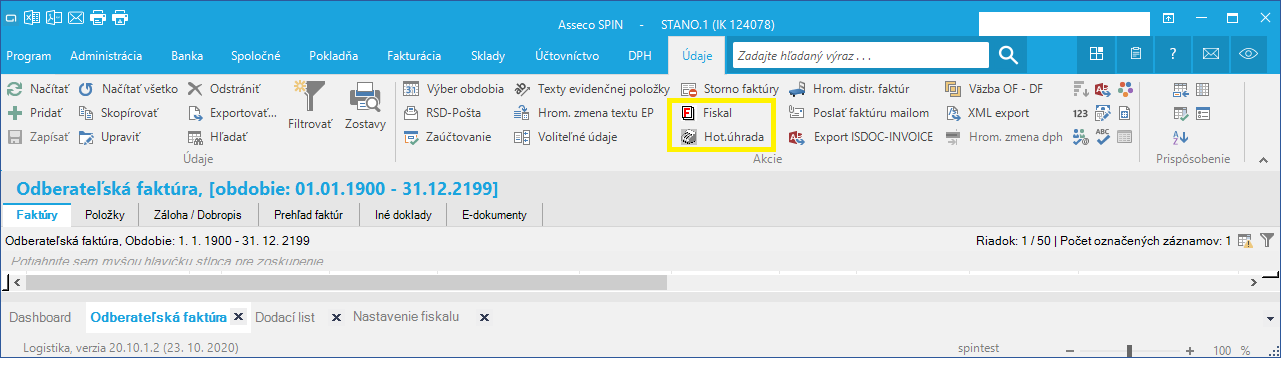Screen dimensions: 1288x365
Task: Open the Sklady menu
Action: 488,55
